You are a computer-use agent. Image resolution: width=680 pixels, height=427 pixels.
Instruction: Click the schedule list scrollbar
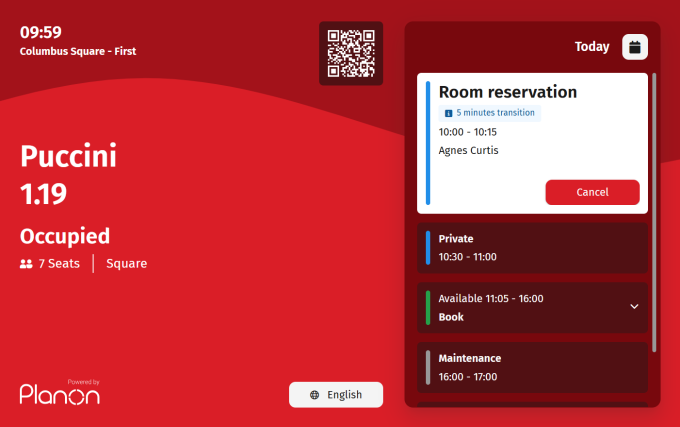(654, 210)
